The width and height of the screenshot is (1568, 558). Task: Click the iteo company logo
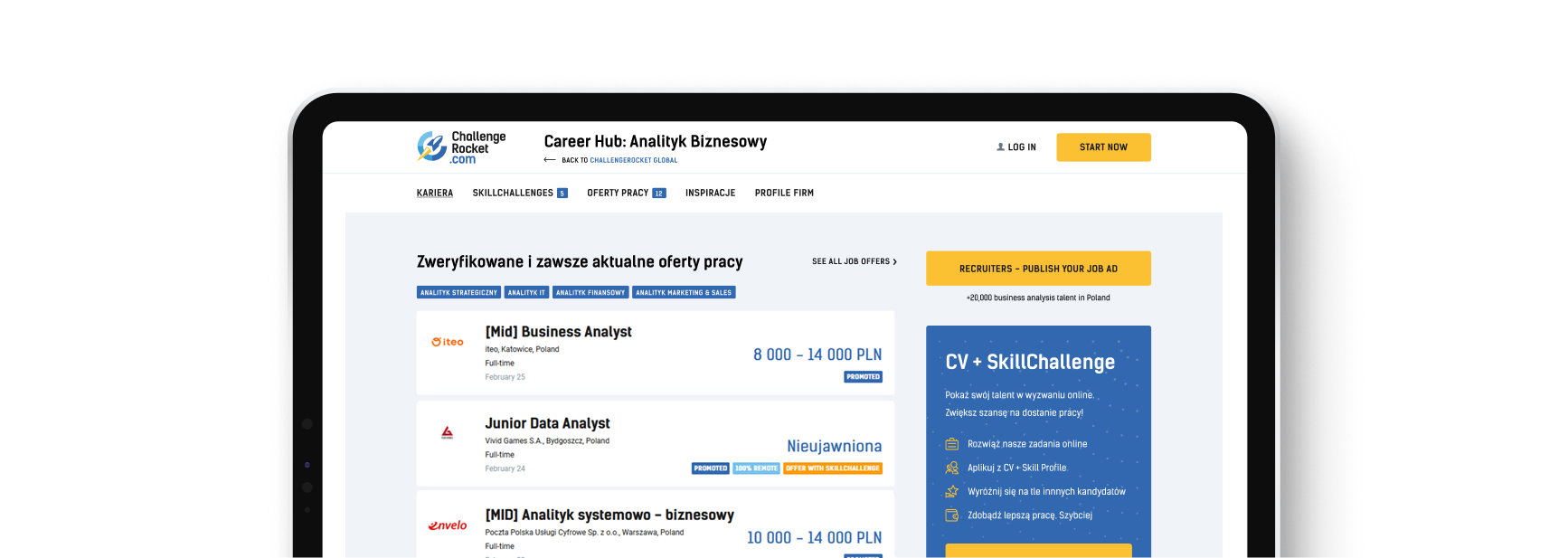point(448,342)
